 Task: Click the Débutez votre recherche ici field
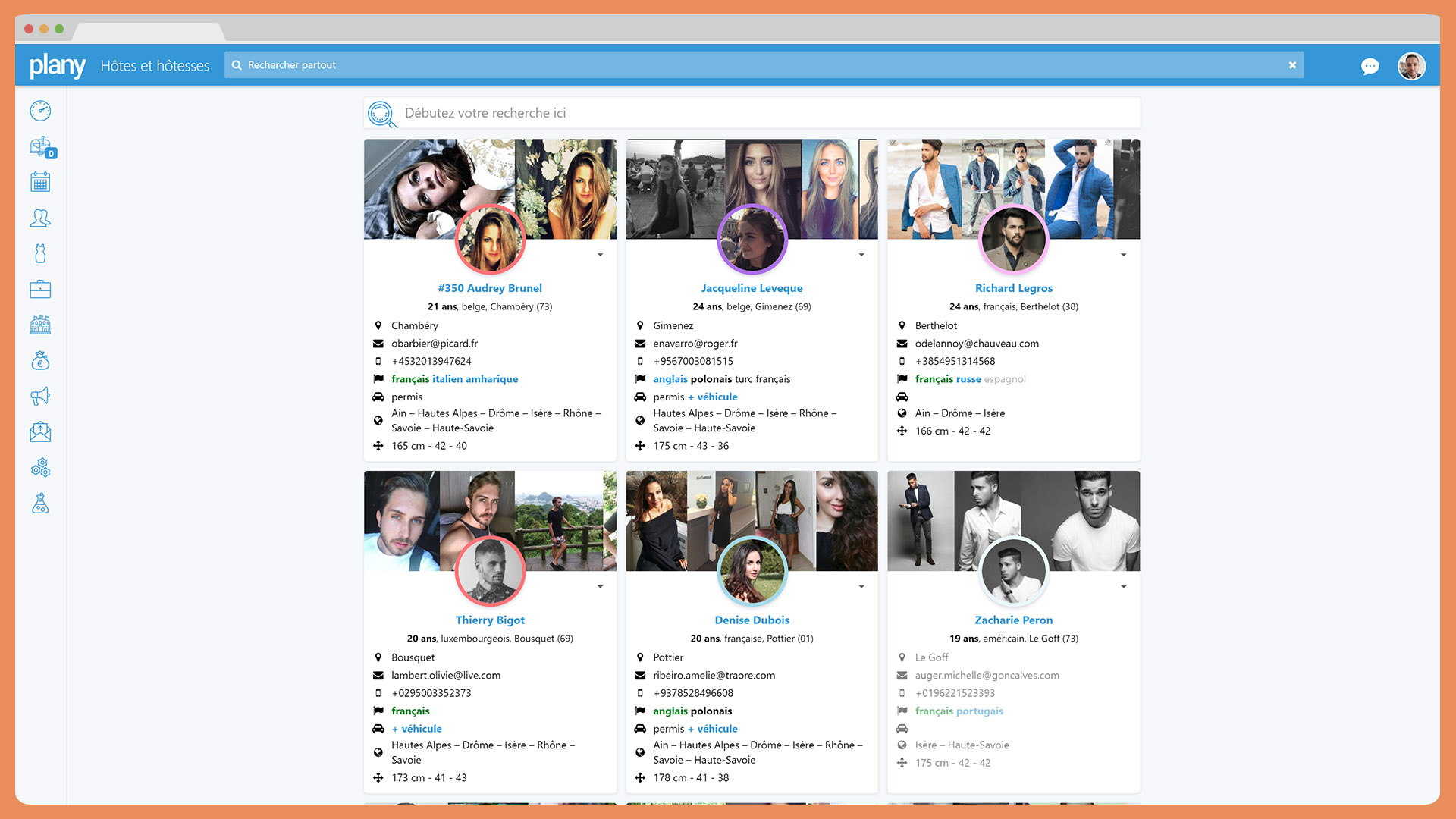(766, 113)
